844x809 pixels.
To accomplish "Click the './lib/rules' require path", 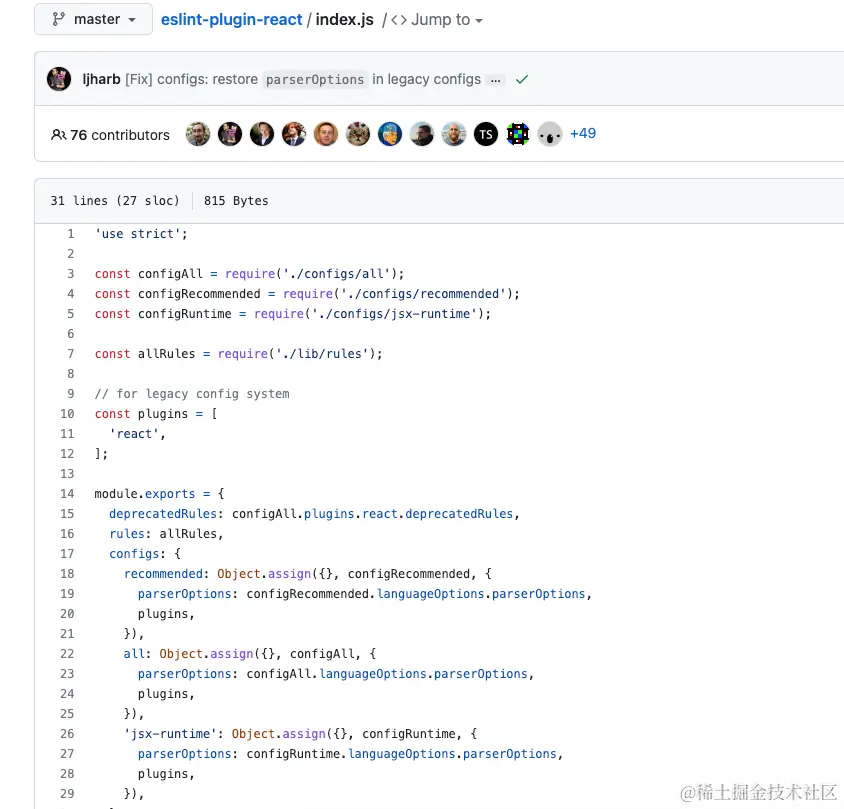I will pos(322,354).
